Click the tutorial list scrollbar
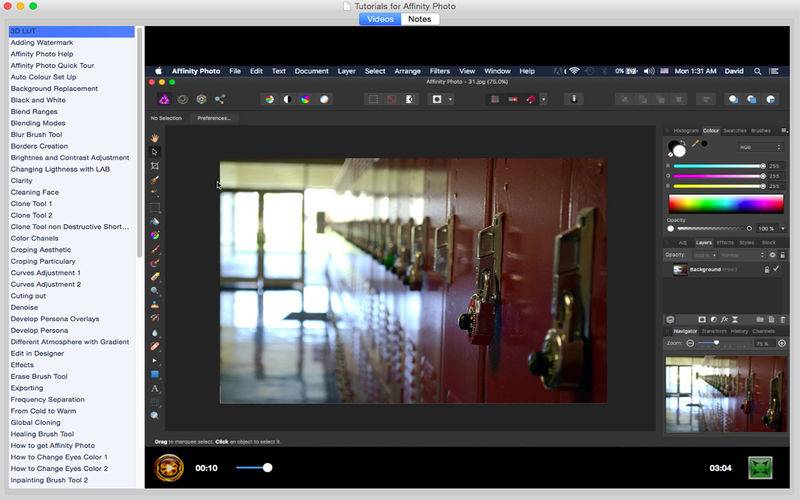 [x=139, y=142]
